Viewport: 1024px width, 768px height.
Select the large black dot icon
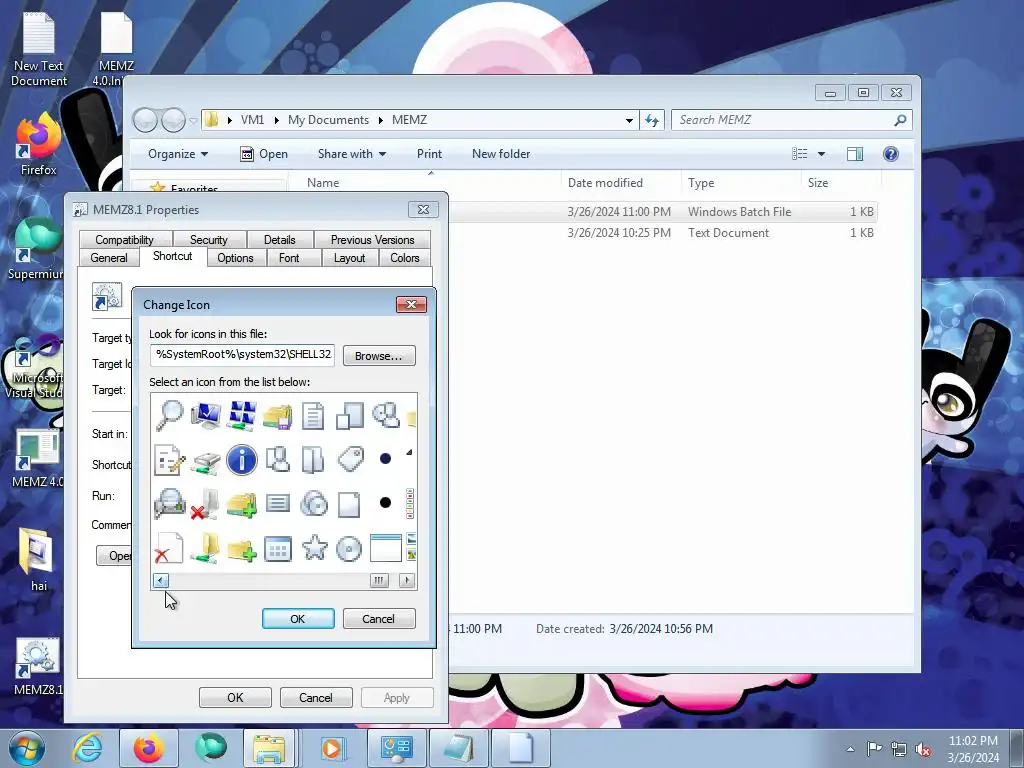tap(385, 502)
